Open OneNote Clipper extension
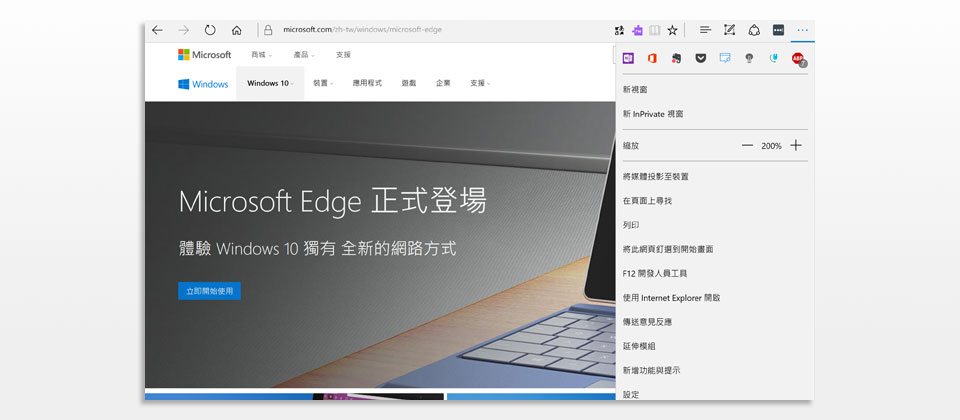This screenshot has height=420, width=960. (x=628, y=58)
